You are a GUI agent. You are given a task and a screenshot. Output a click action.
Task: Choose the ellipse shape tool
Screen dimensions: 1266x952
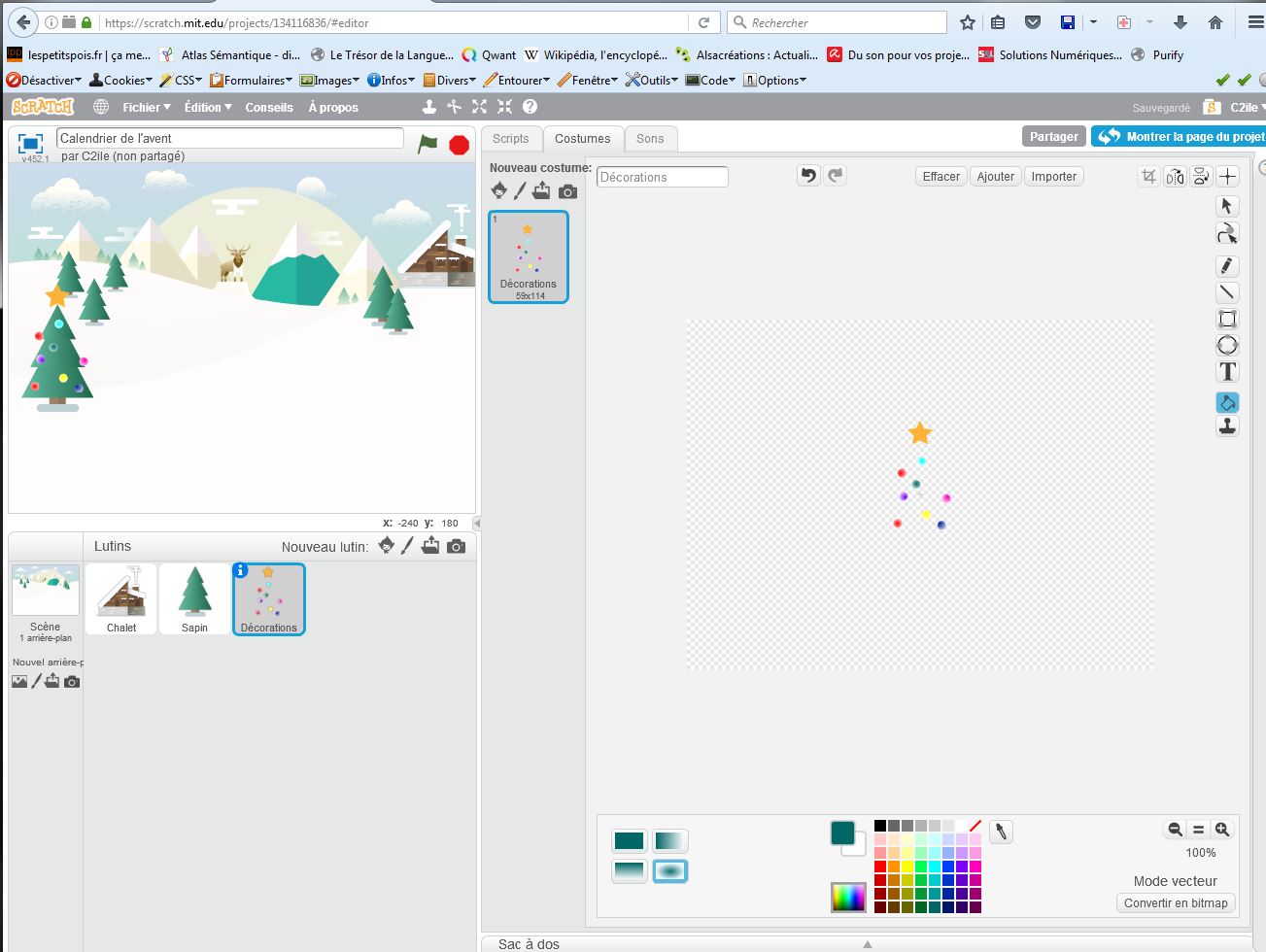coord(1227,346)
